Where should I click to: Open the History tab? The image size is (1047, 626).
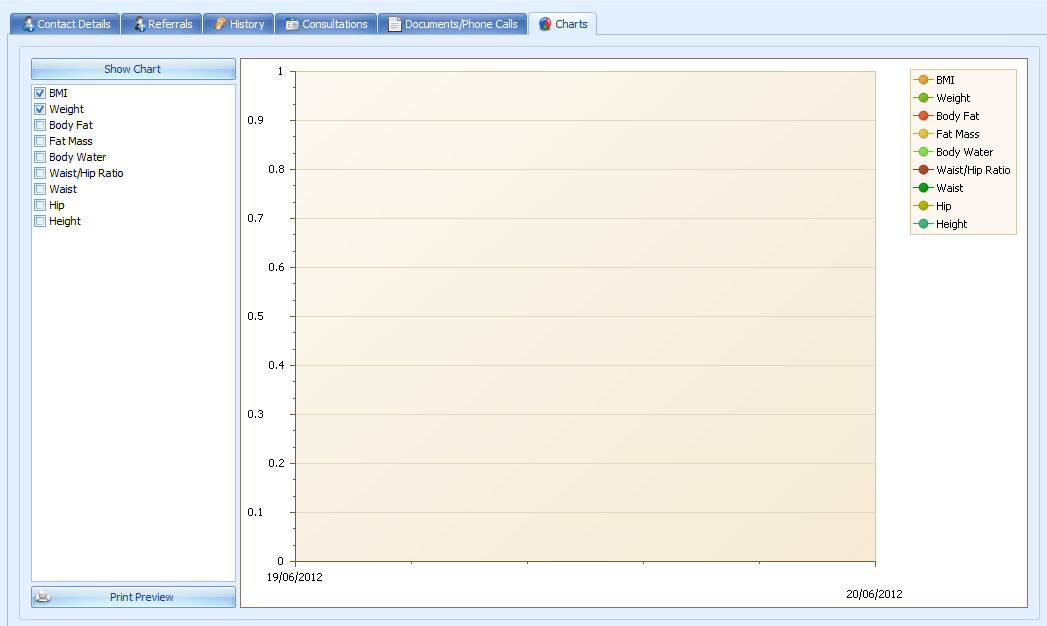tap(238, 23)
